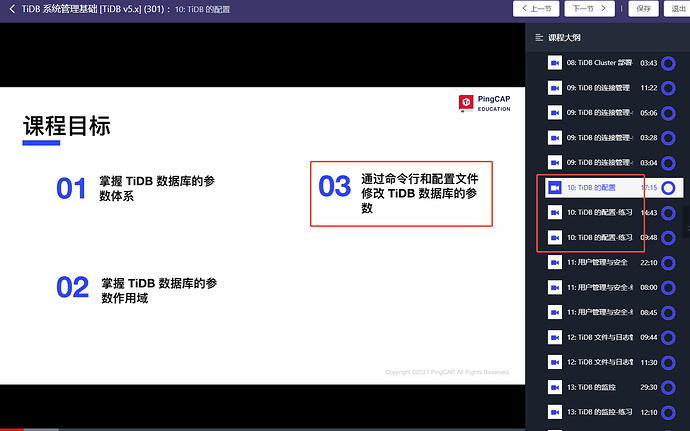Toggle completion circle of the 17:15 lesson

click(x=668, y=188)
